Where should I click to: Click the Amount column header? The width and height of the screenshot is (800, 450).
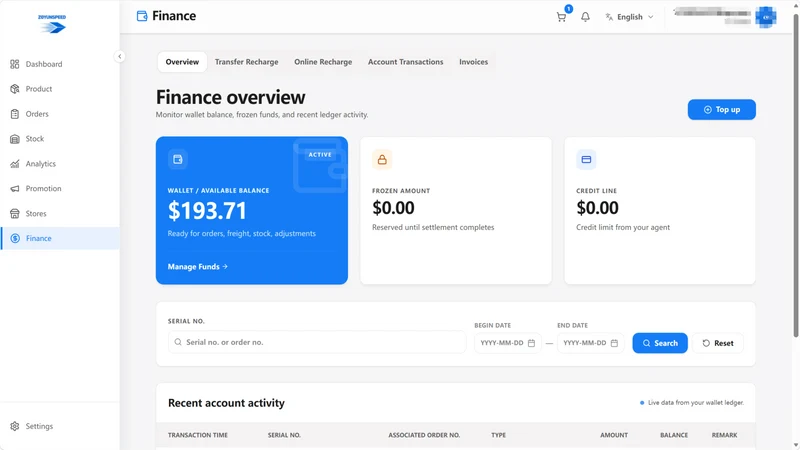614,435
